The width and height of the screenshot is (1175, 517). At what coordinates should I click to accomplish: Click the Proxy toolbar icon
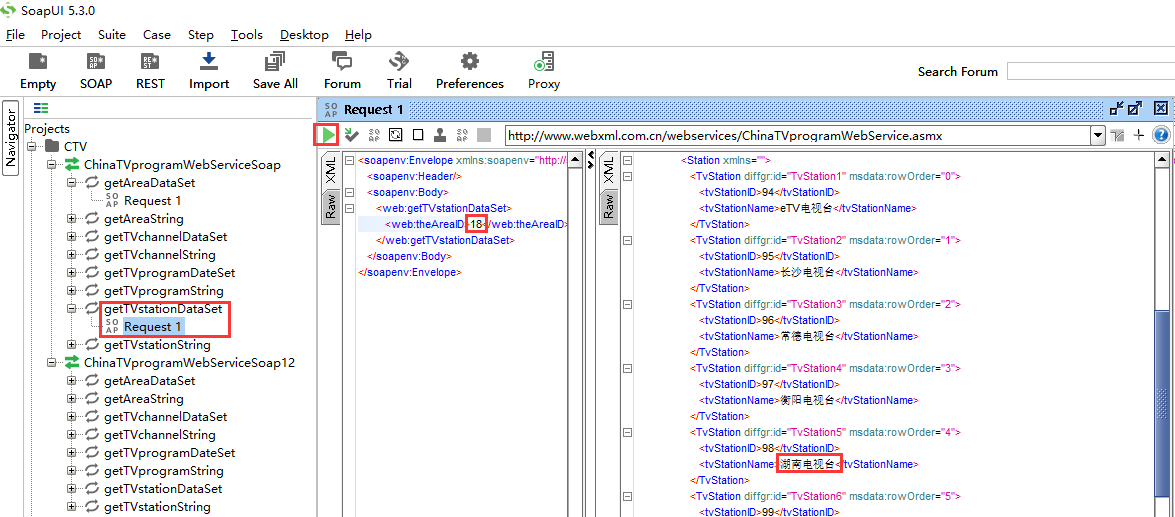click(x=544, y=62)
